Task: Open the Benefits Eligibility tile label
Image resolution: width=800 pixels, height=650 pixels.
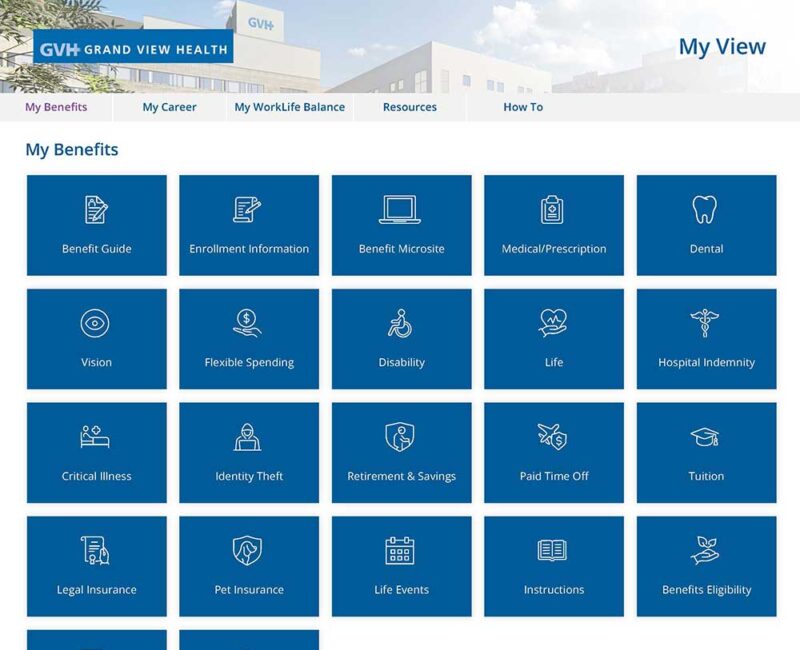Action: pos(707,590)
